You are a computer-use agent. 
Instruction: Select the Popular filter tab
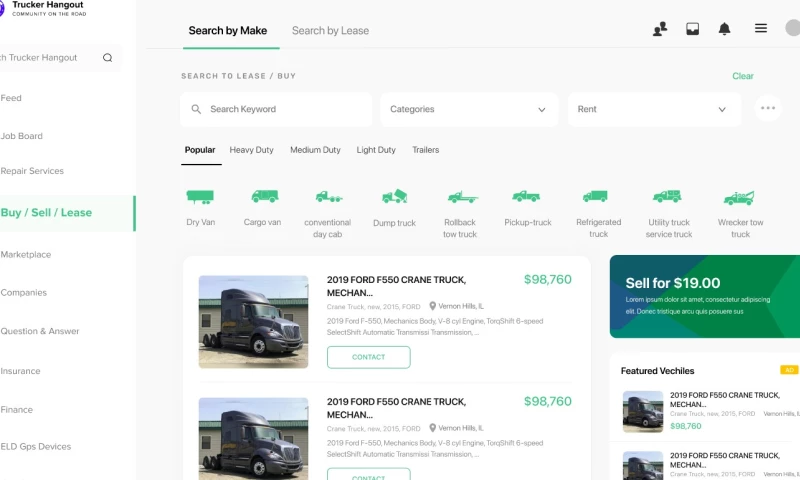click(x=200, y=150)
